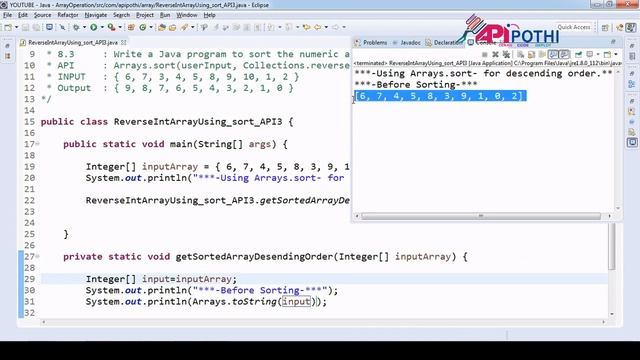Open the Source menu
The width and height of the screenshot is (640, 360).
[42, 15]
